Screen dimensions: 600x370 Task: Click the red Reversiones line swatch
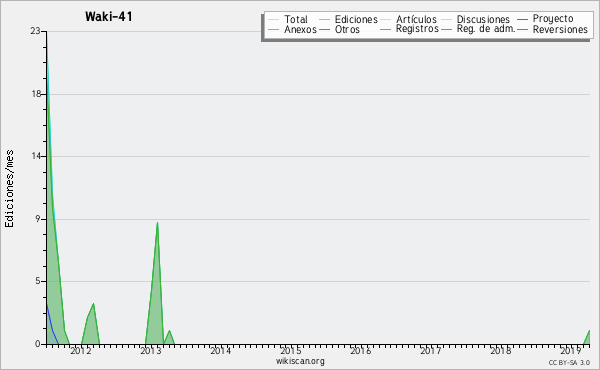[522, 29]
